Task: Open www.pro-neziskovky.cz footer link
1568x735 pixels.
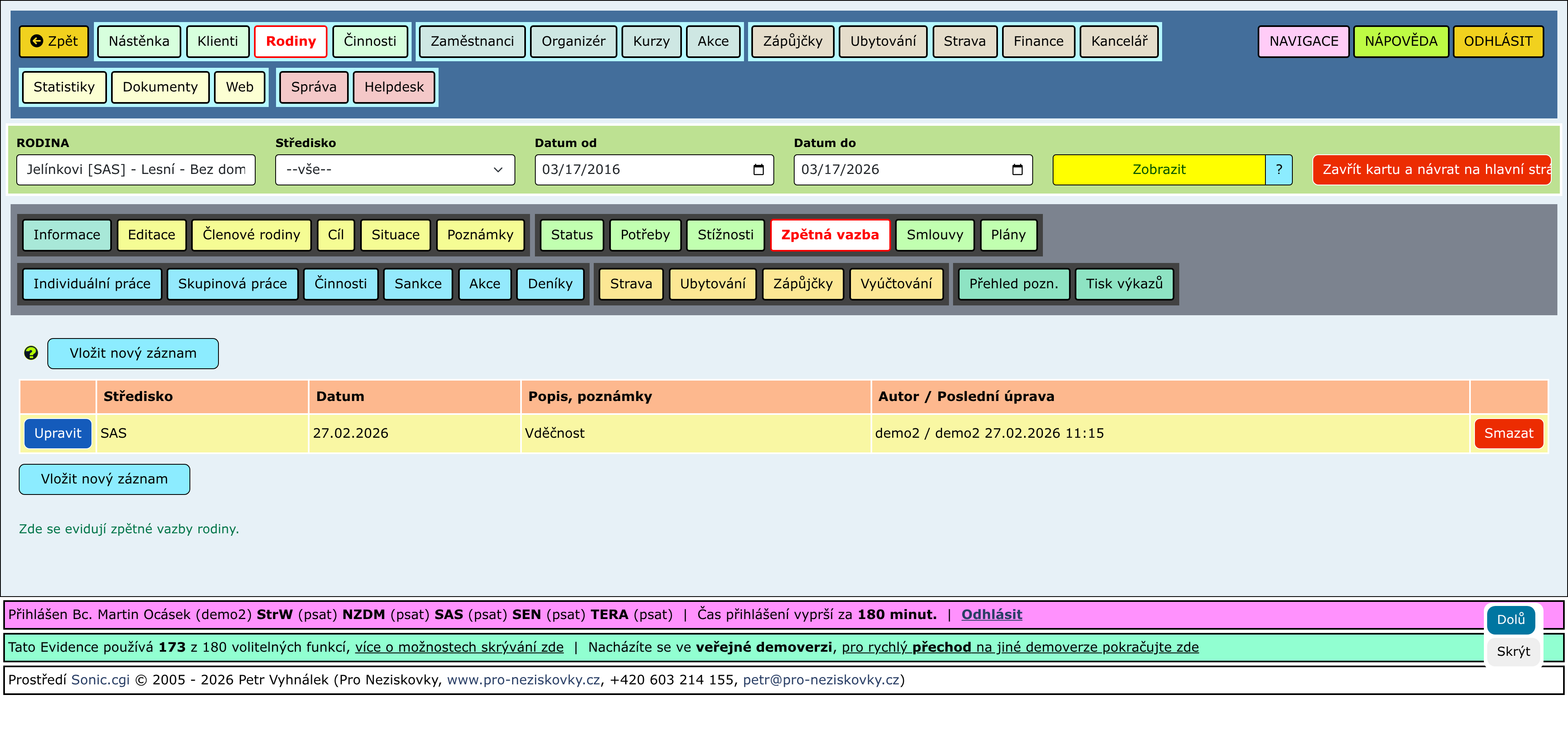Action: click(523, 679)
